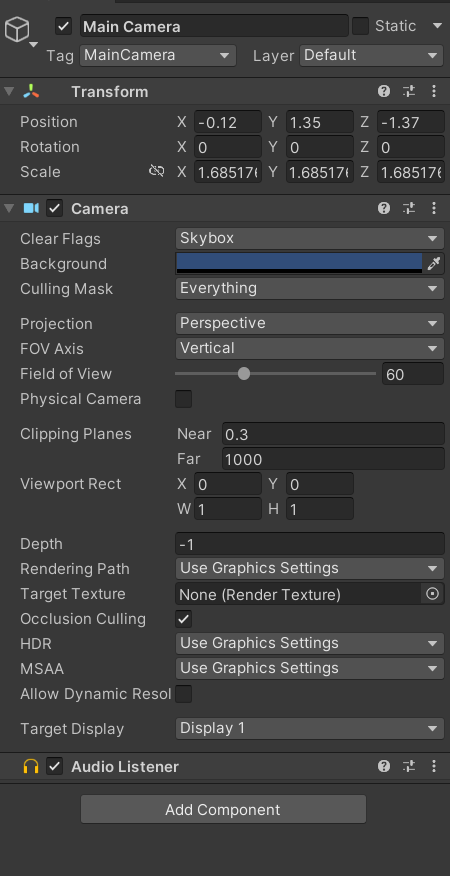
Task: Click Viewport Rect Y field
Action: click(x=320, y=484)
